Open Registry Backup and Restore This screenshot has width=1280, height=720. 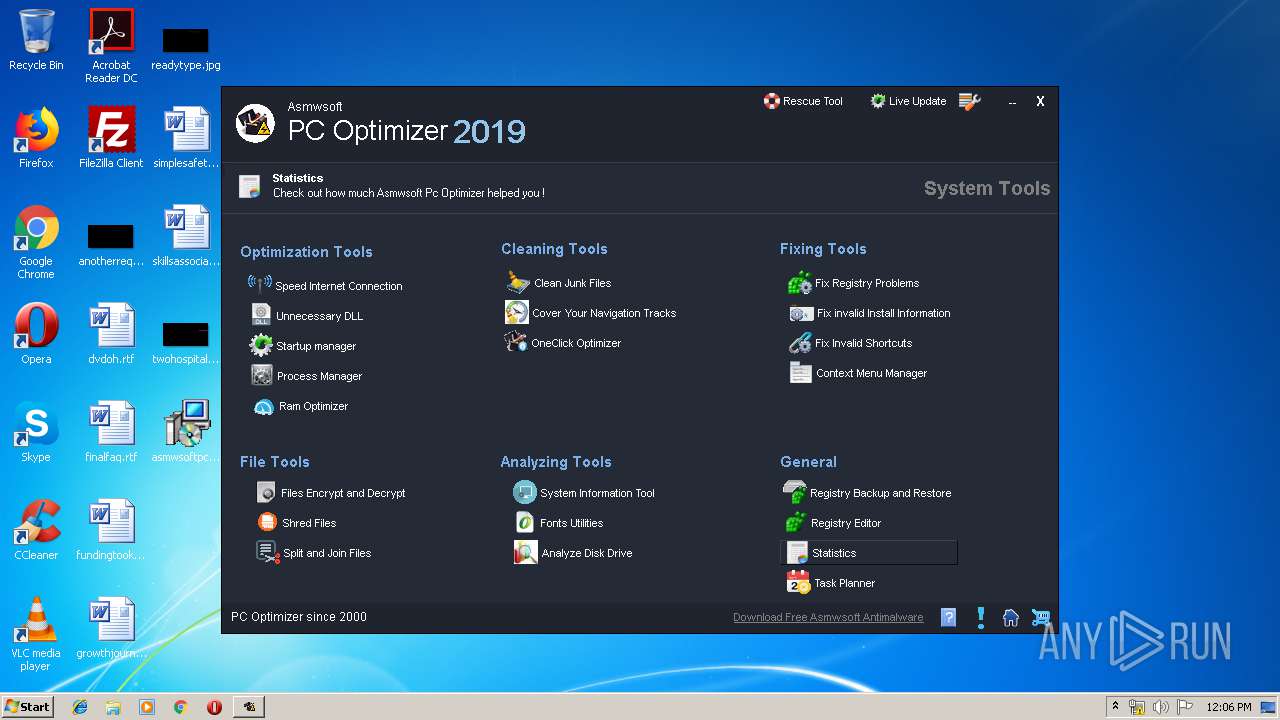pos(867,493)
